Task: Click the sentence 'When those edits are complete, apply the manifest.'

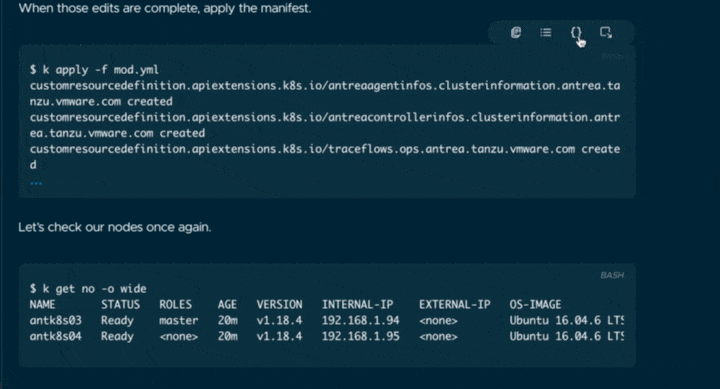Action: point(165,8)
